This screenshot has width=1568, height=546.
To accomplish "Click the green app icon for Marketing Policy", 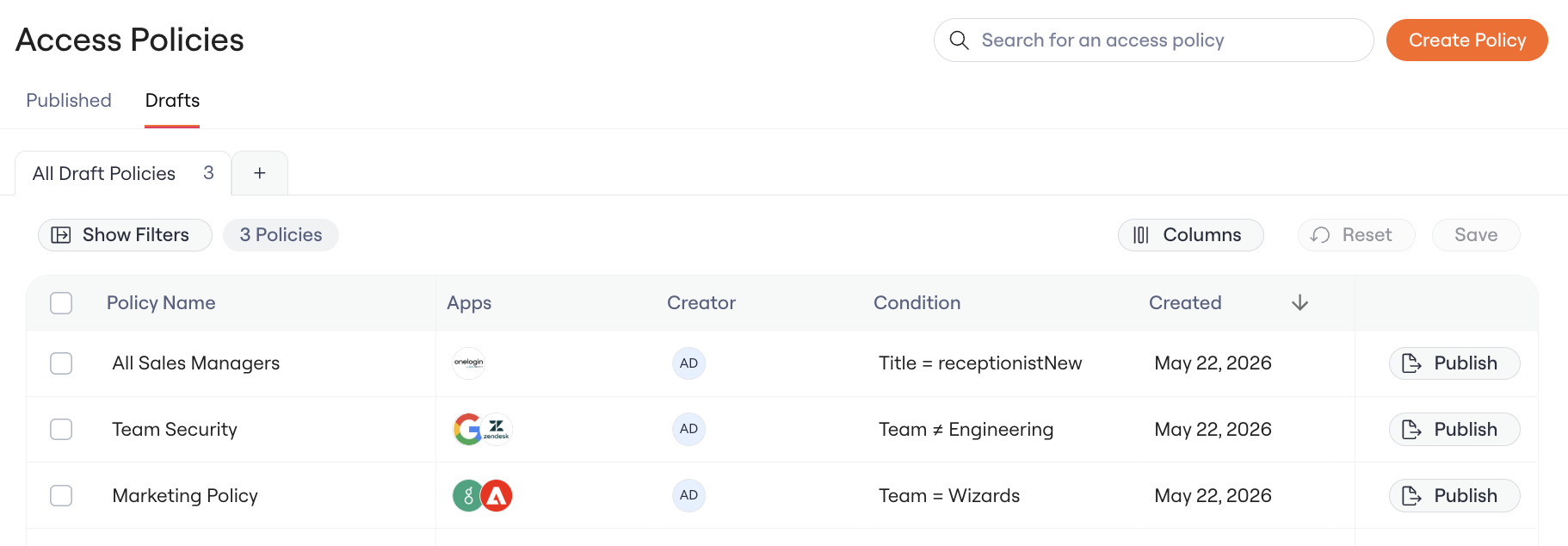I will (468, 495).
